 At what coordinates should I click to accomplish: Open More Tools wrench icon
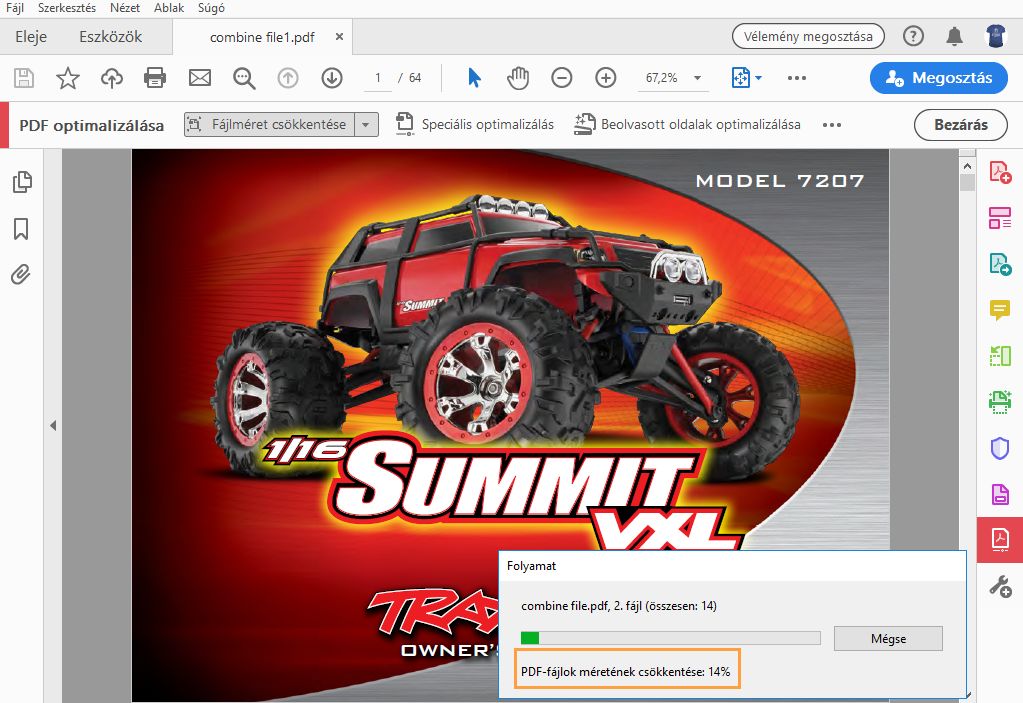[x=1000, y=586]
